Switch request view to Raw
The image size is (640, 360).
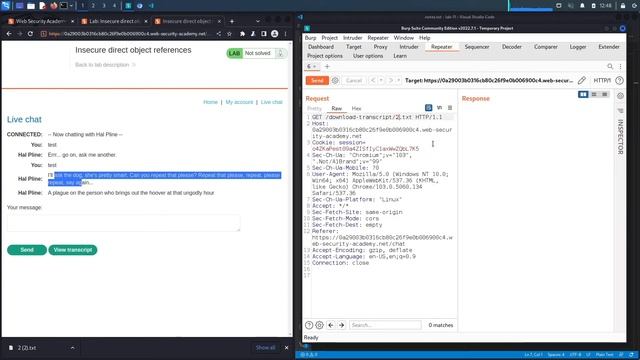(x=337, y=108)
